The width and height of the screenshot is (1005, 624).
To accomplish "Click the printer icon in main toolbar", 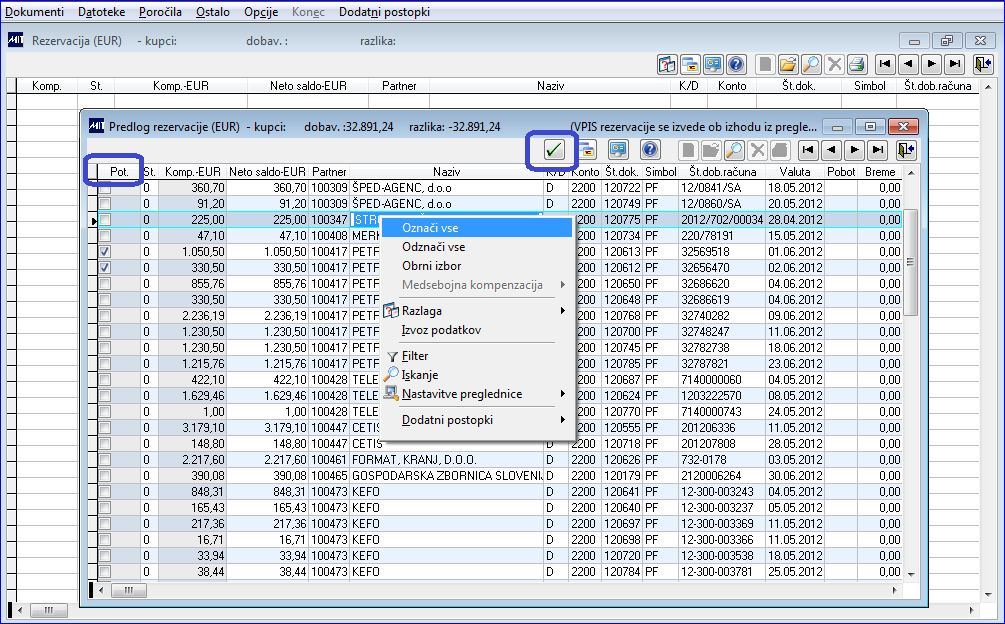I will click(x=856, y=64).
